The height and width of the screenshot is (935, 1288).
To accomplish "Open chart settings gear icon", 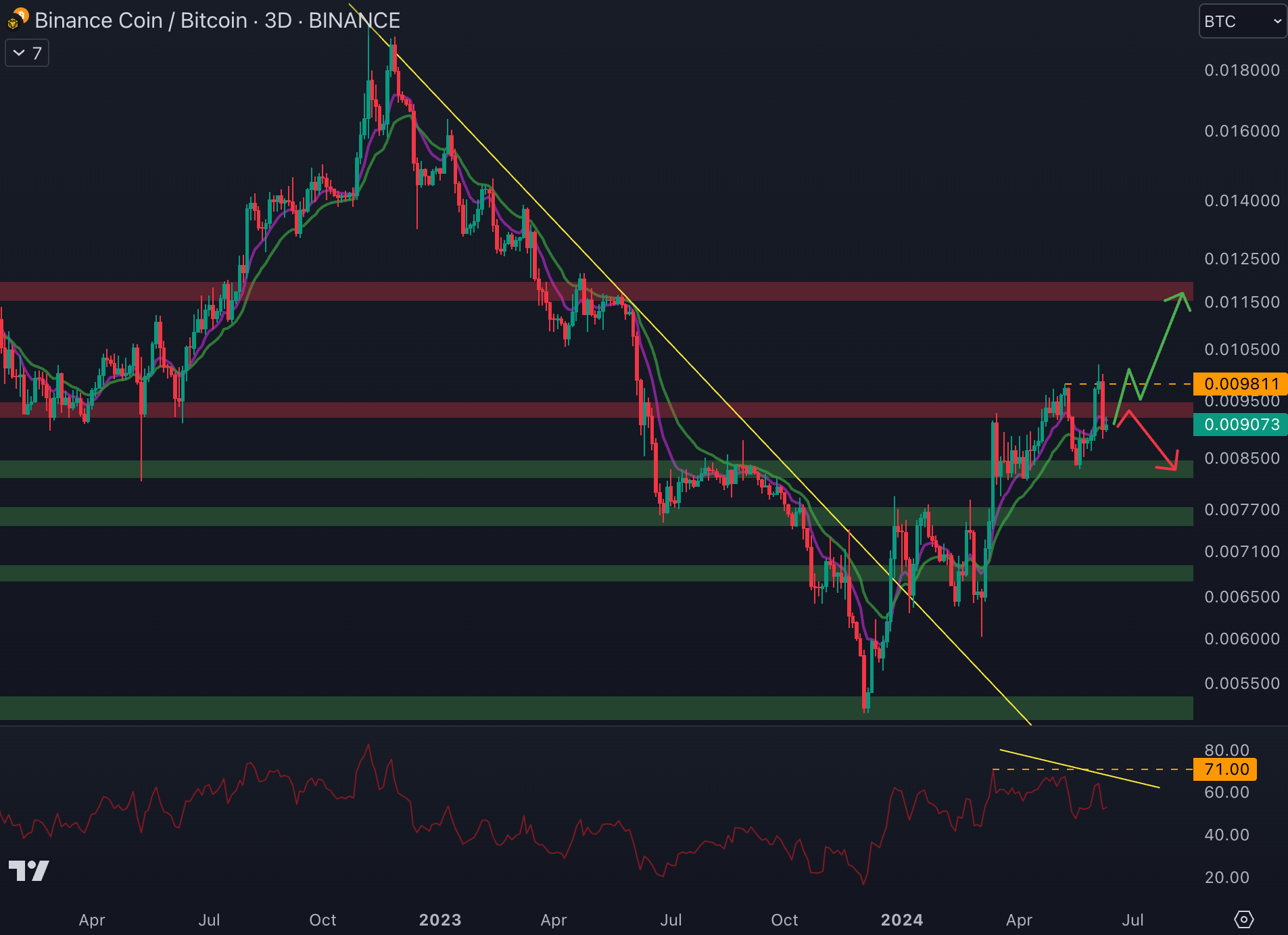I will pyautogui.click(x=1243, y=919).
